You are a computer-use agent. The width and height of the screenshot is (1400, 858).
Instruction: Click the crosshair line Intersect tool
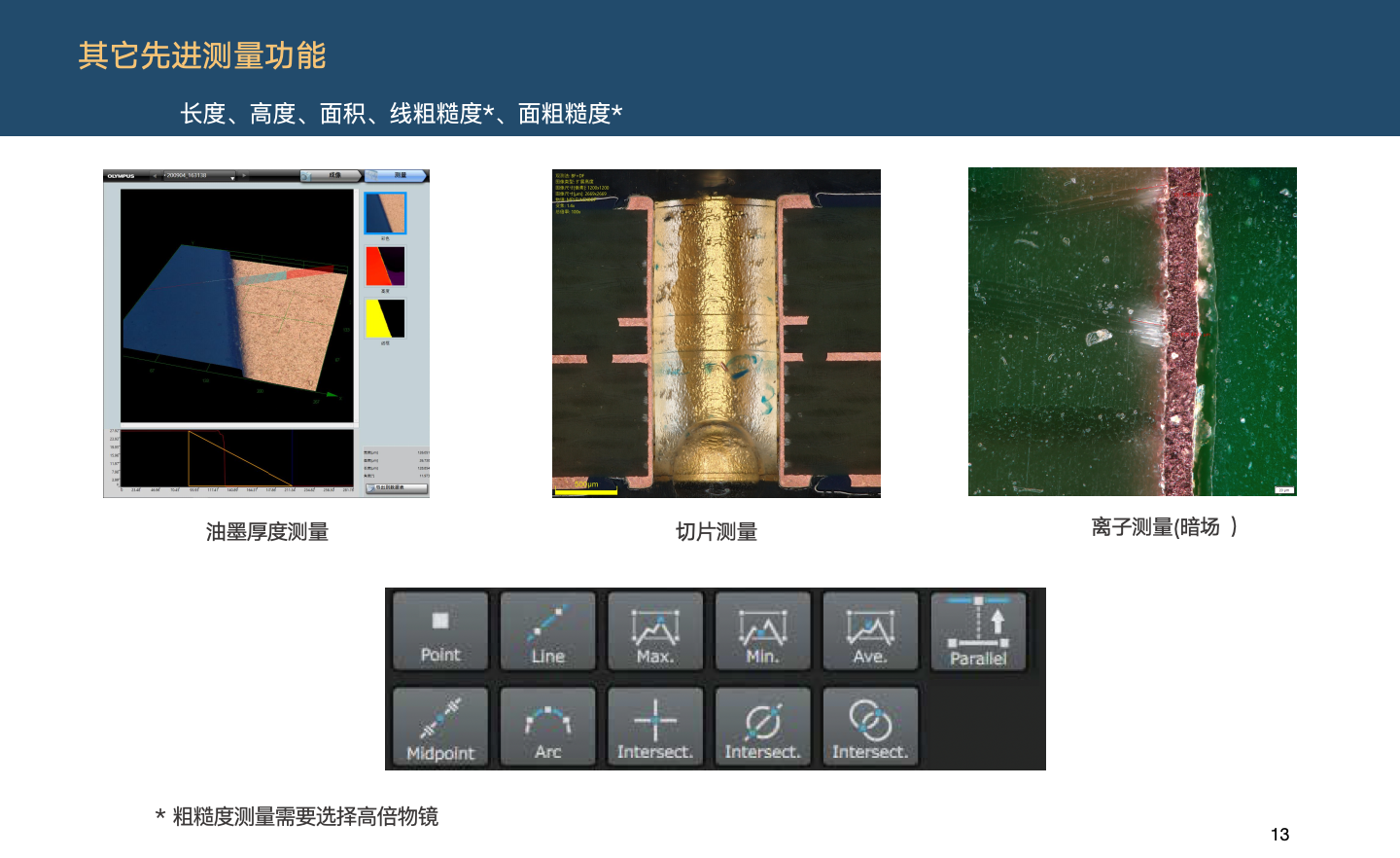click(x=655, y=727)
